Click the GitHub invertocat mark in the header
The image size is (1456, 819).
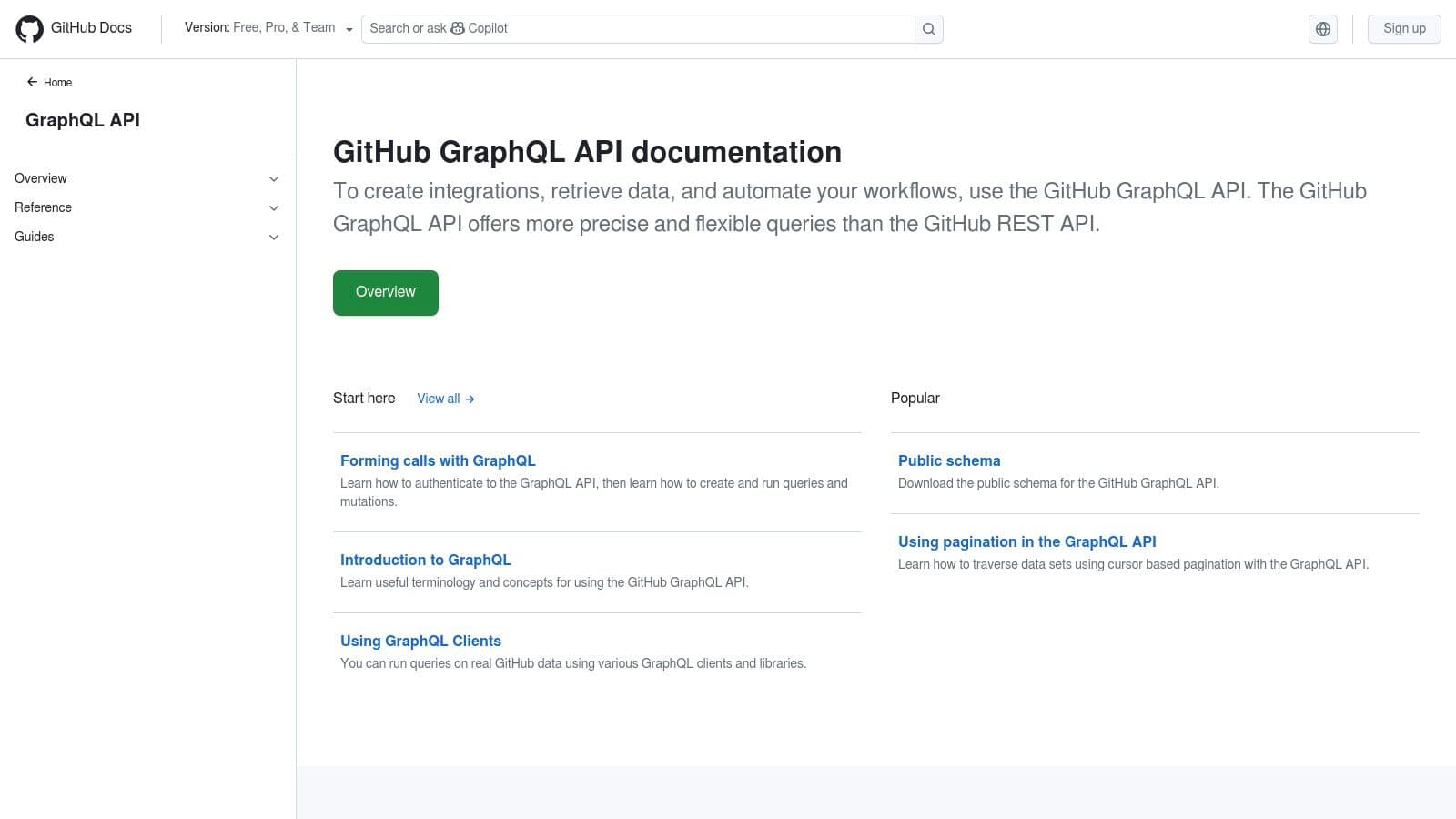(30, 28)
